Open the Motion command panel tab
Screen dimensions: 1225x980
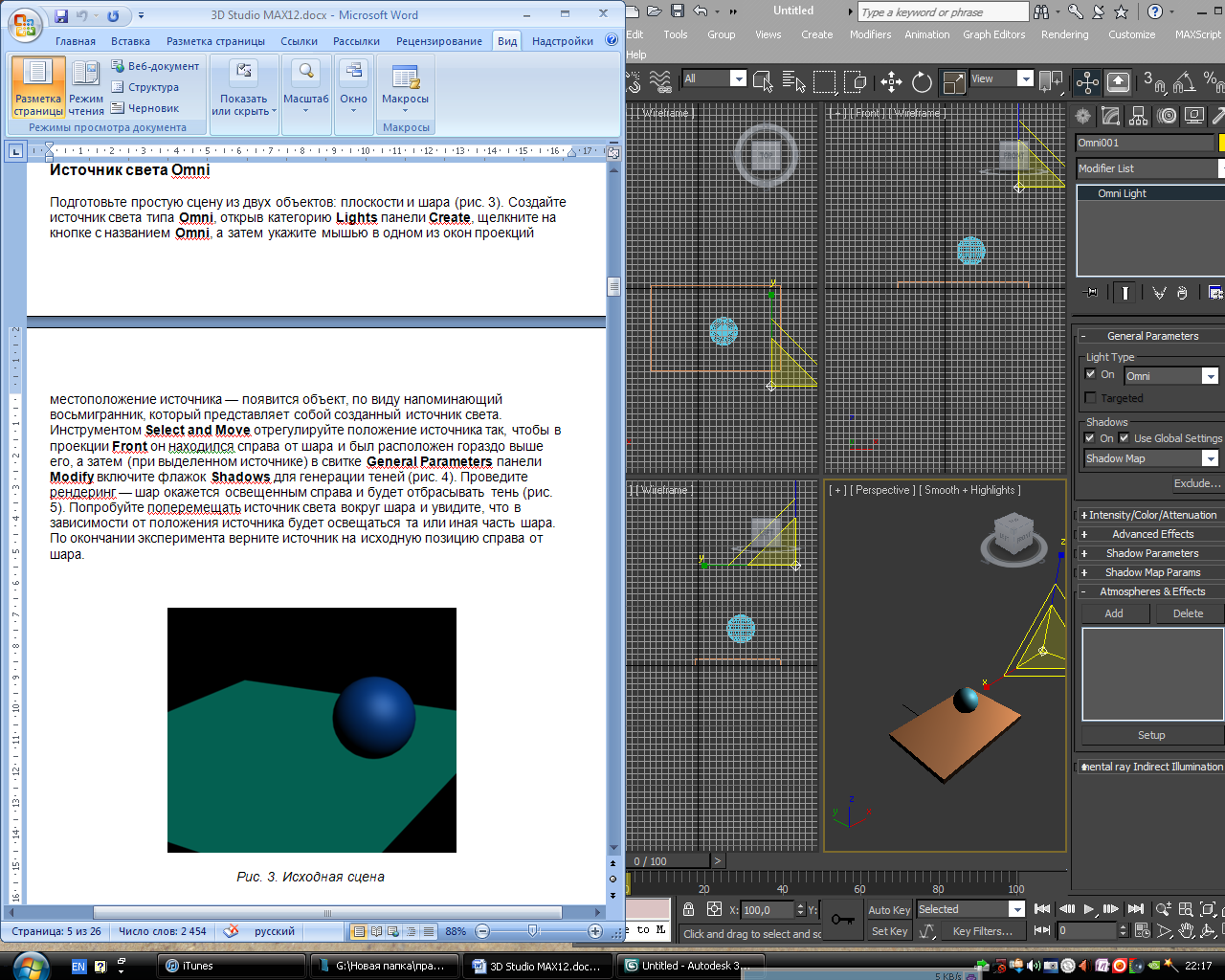[1167, 116]
